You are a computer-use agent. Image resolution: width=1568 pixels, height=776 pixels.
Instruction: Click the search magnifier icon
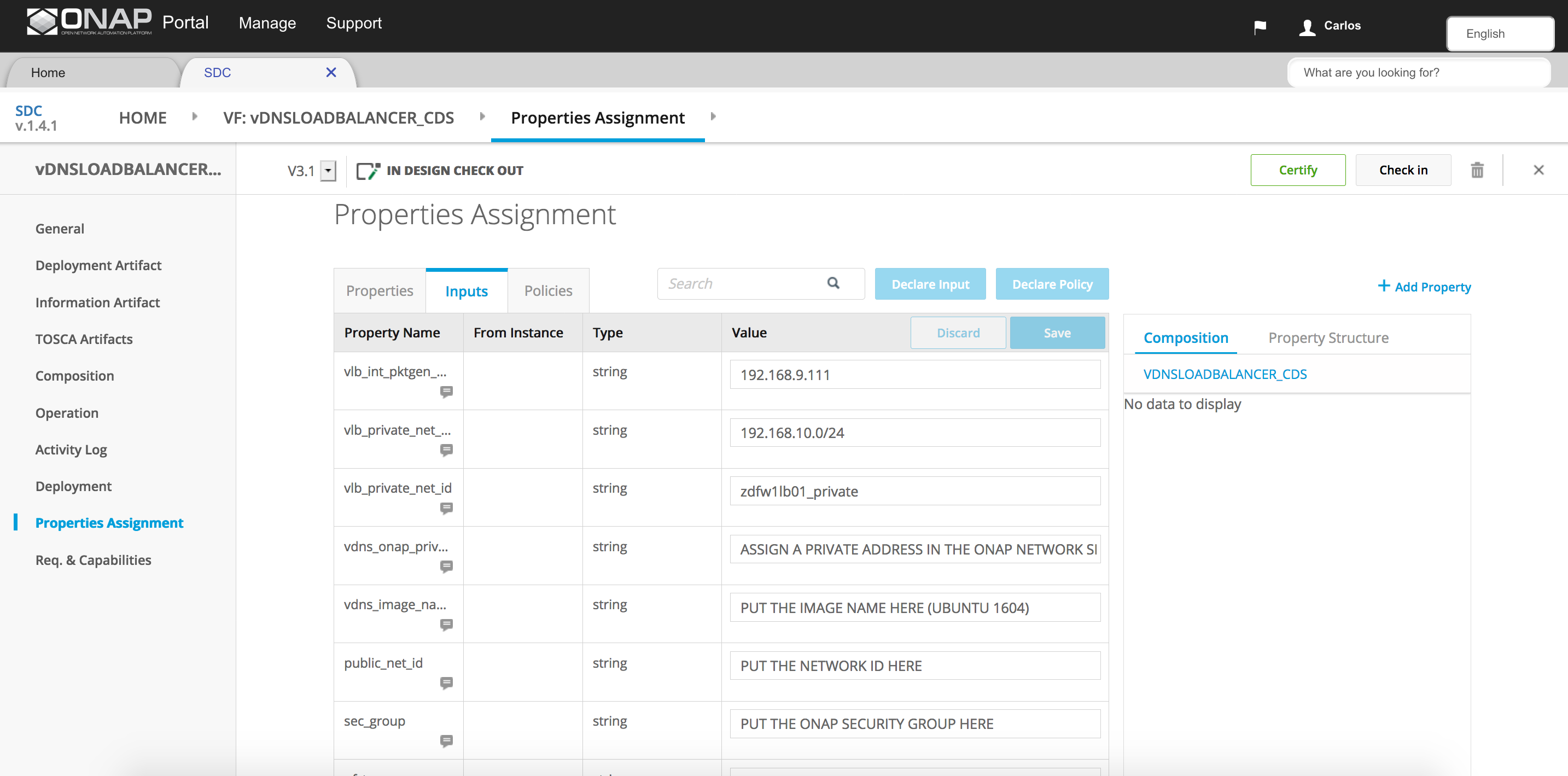coord(833,283)
